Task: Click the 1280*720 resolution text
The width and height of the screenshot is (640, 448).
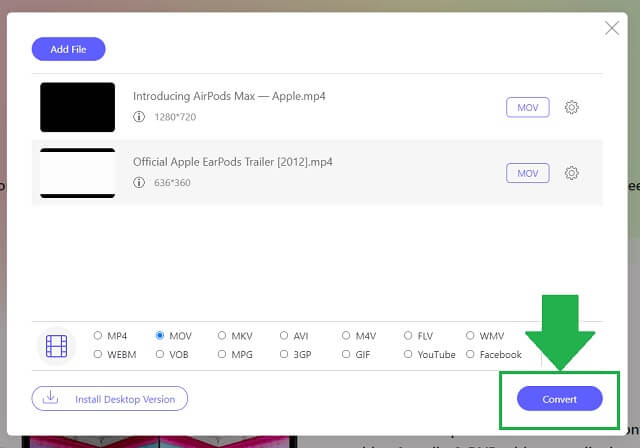Action: click(x=175, y=117)
